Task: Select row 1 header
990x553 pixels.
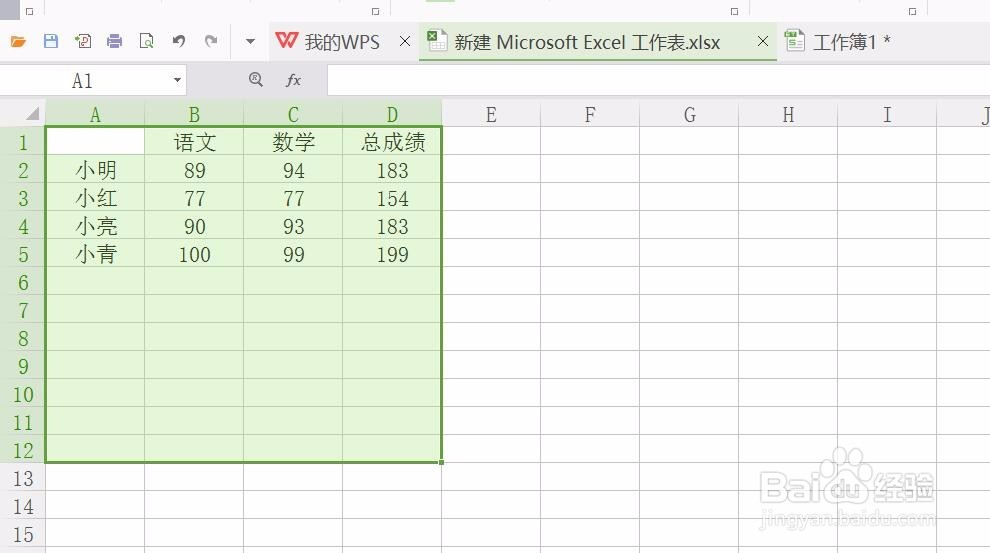Action: click(x=23, y=142)
